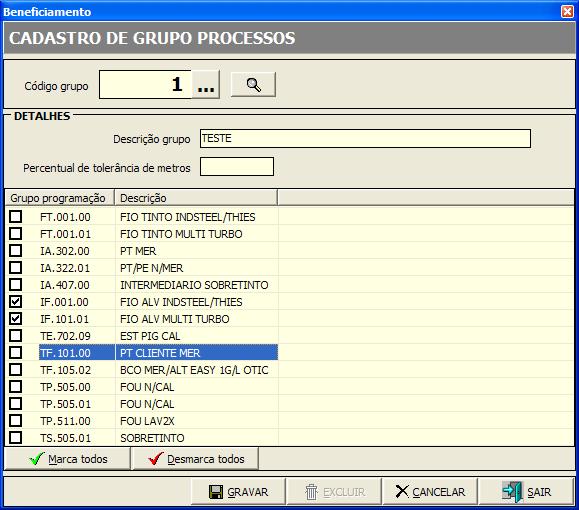Click the magnifying glass search button
579x510 pixels.
coord(253,85)
